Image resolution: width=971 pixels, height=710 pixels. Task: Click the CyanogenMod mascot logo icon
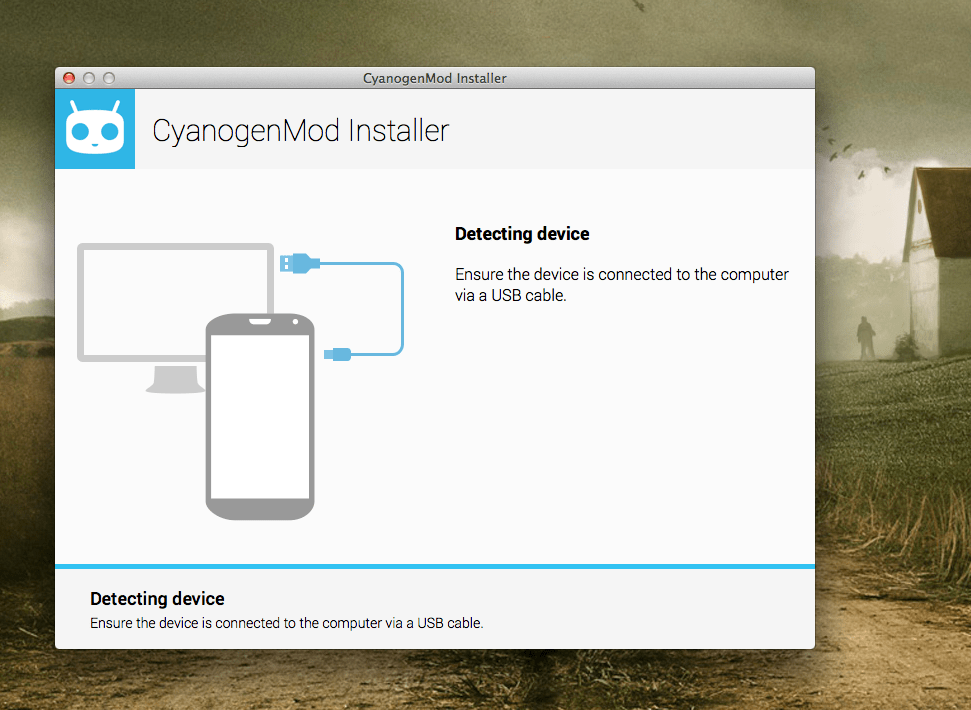click(95, 129)
